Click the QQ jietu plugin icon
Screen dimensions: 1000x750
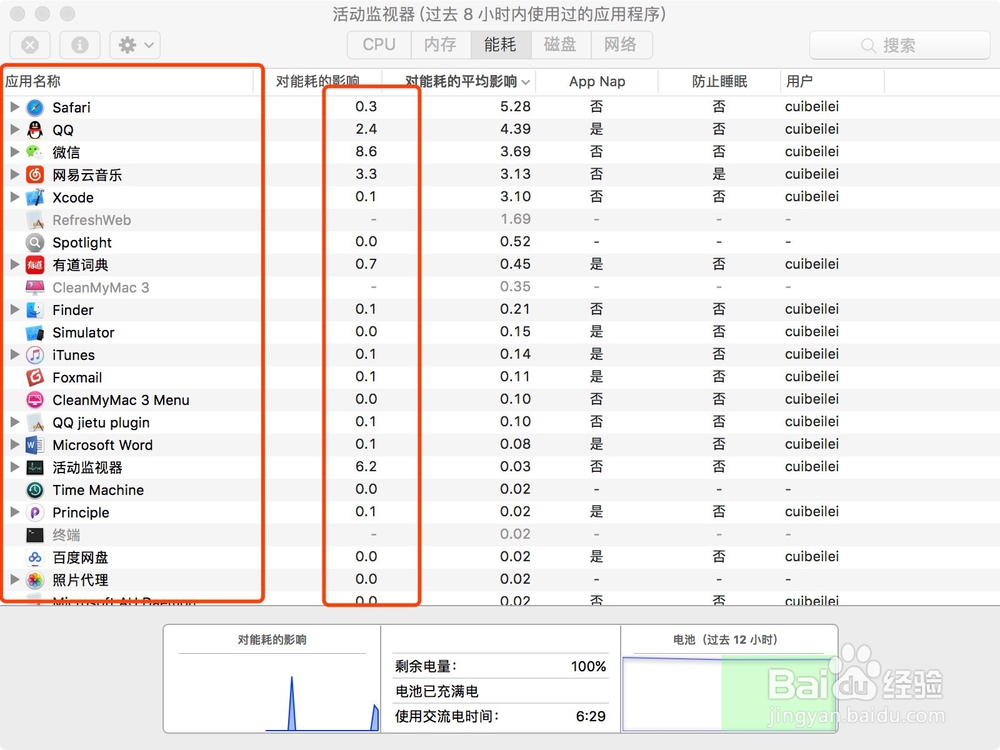click(35, 422)
